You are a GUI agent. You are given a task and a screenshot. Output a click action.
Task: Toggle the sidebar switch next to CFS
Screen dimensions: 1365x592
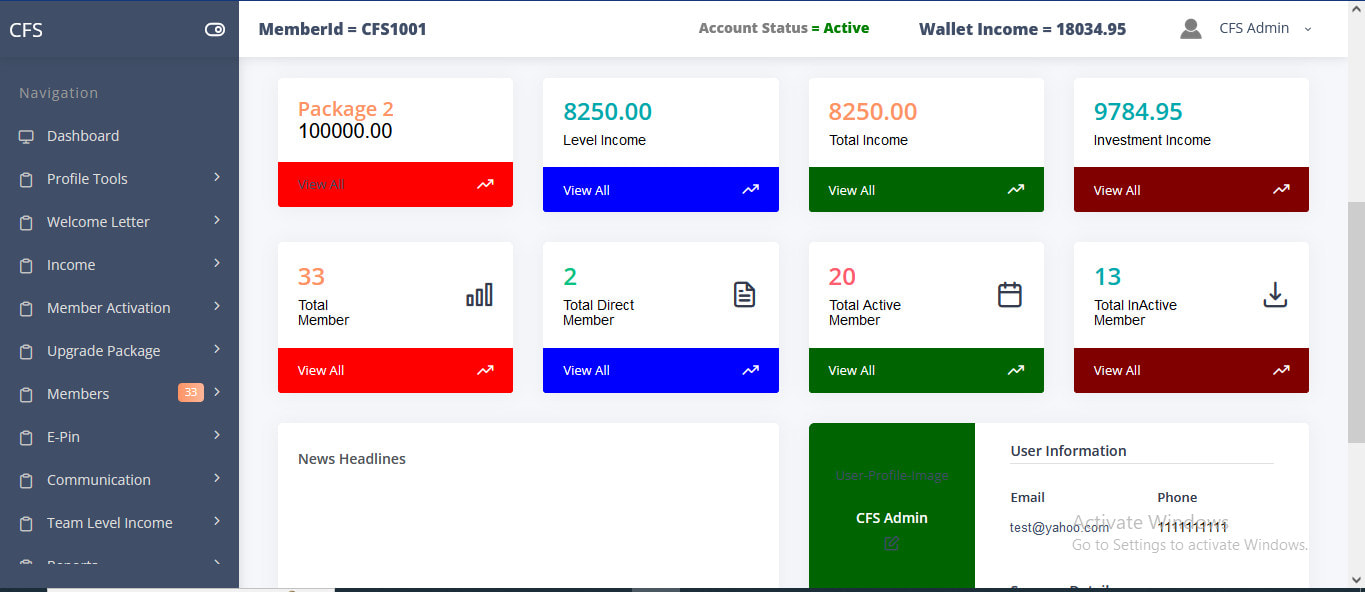pos(215,29)
